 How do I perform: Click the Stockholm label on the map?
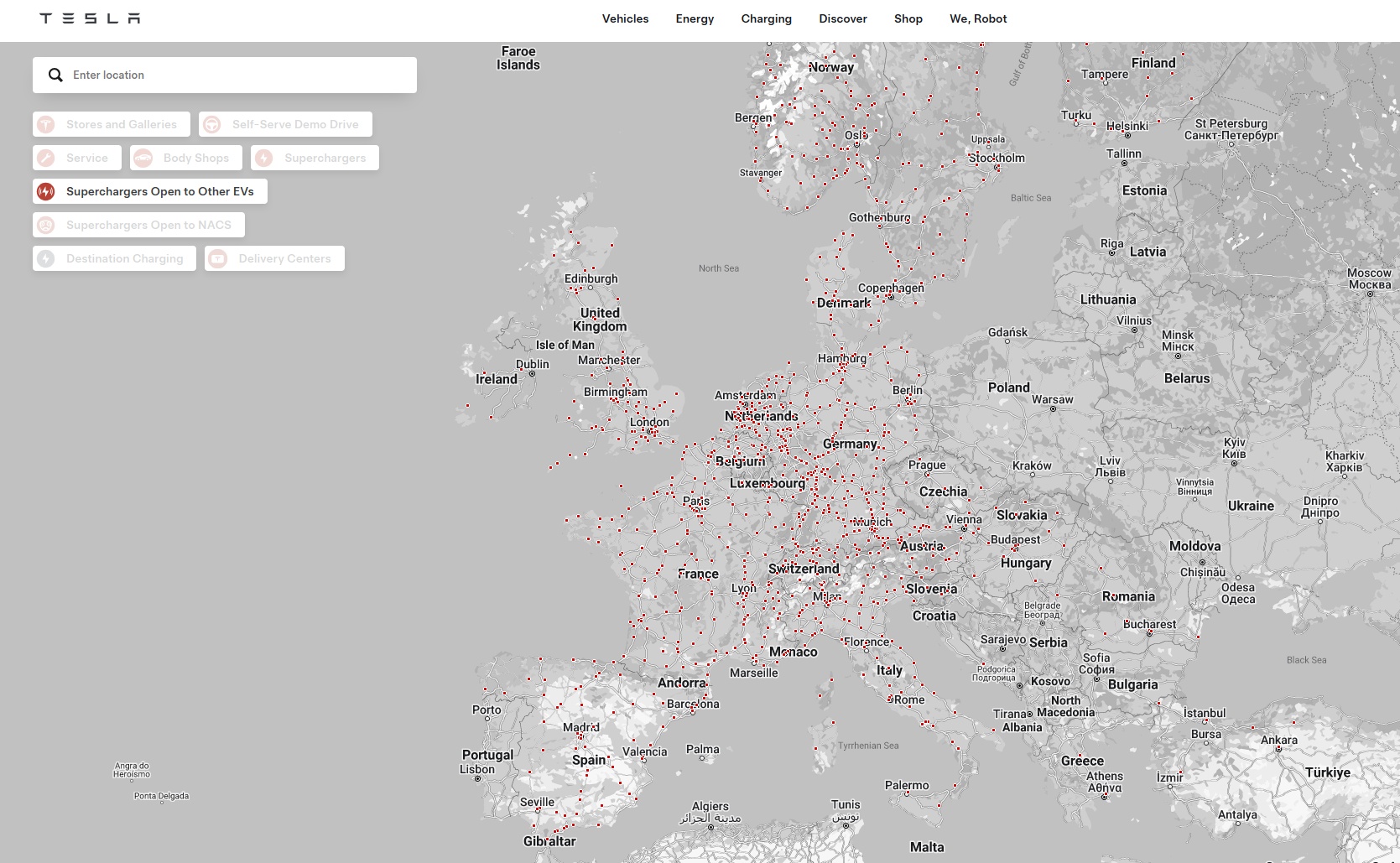[x=997, y=158]
